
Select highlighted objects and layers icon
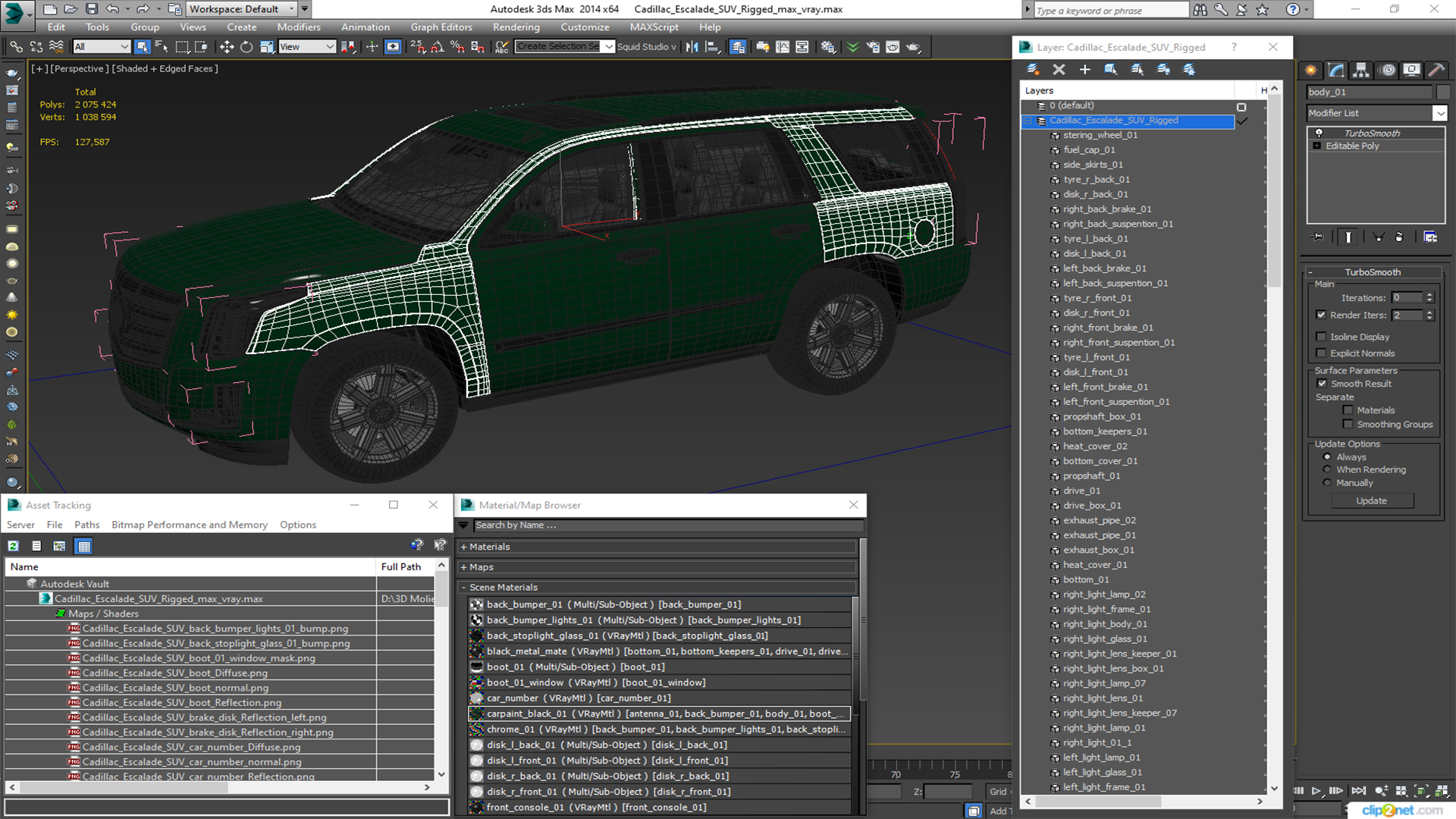pyautogui.click(x=1111, y=70)
